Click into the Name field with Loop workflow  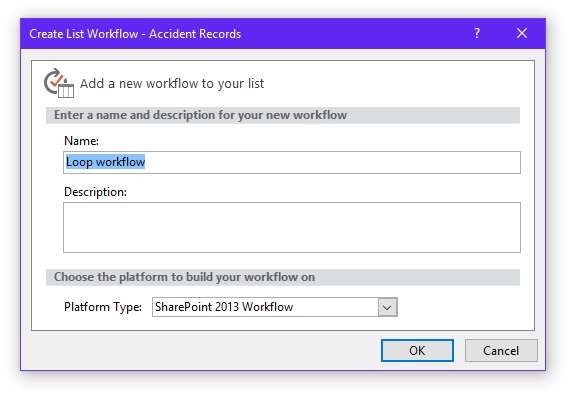[292, 162]
